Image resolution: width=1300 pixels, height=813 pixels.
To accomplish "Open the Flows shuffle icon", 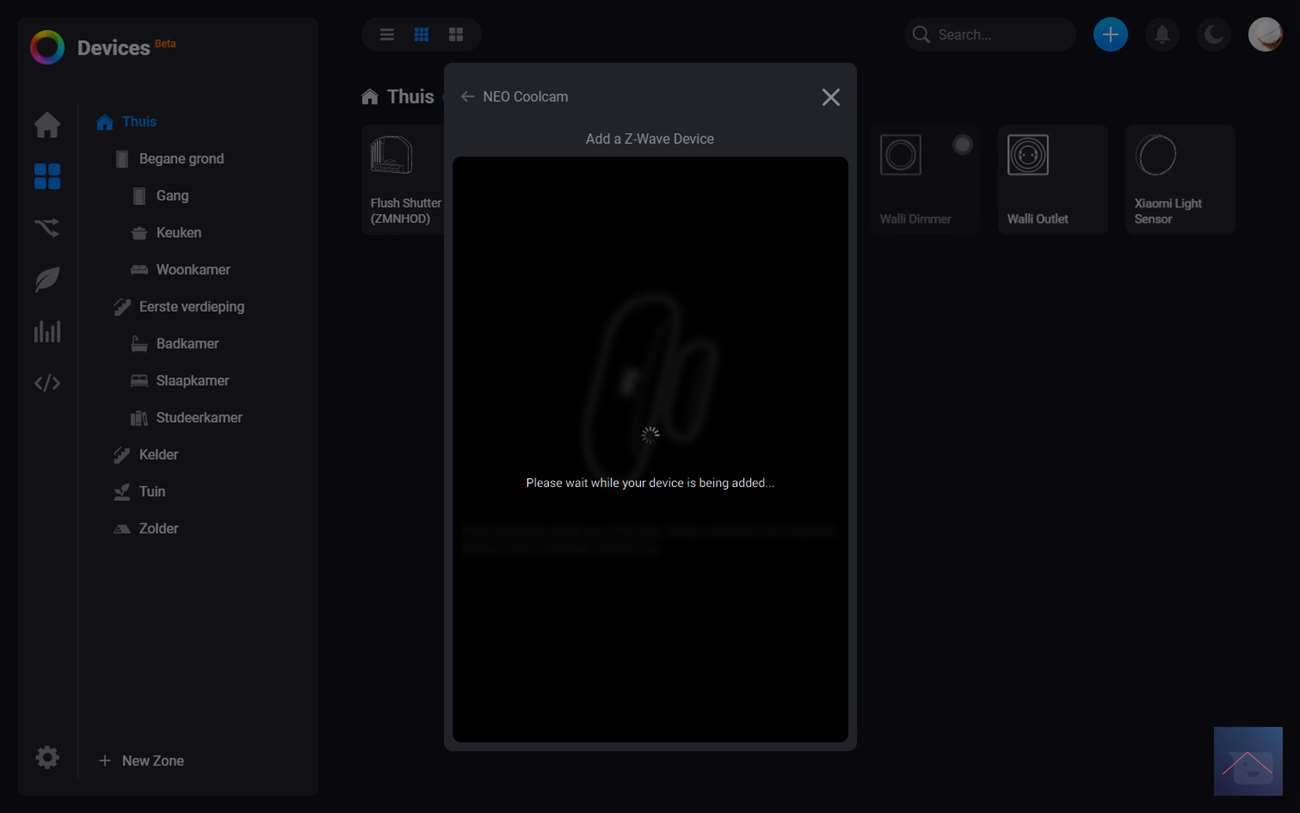I will (47, 228).
